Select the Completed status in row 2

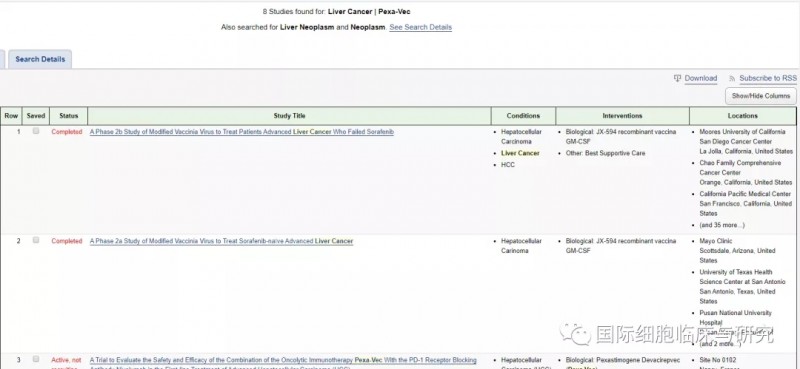(66, 241)
